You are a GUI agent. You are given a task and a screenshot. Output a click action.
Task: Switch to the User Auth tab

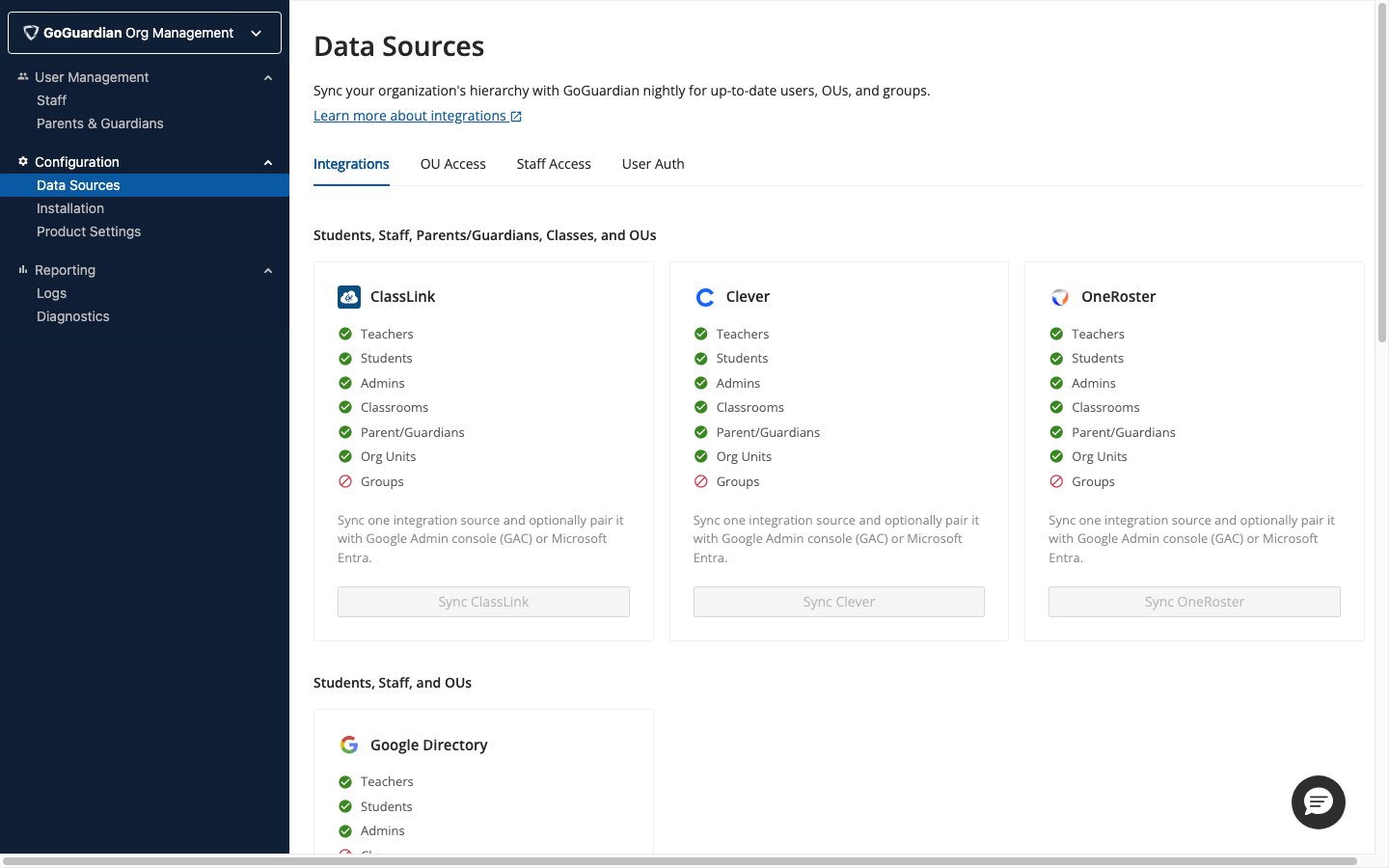(653, 164)
